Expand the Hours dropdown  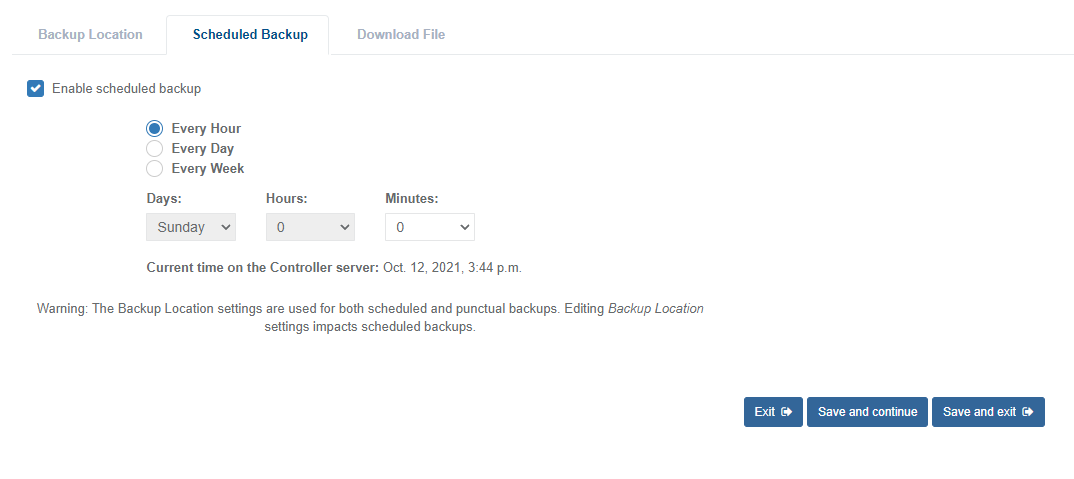310,228
